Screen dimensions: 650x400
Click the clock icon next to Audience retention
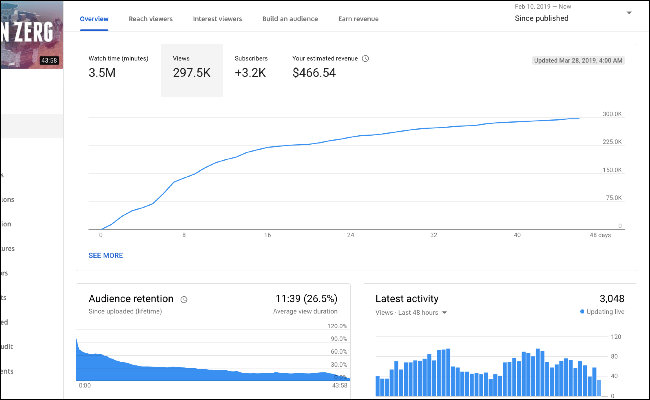point(184,299)
